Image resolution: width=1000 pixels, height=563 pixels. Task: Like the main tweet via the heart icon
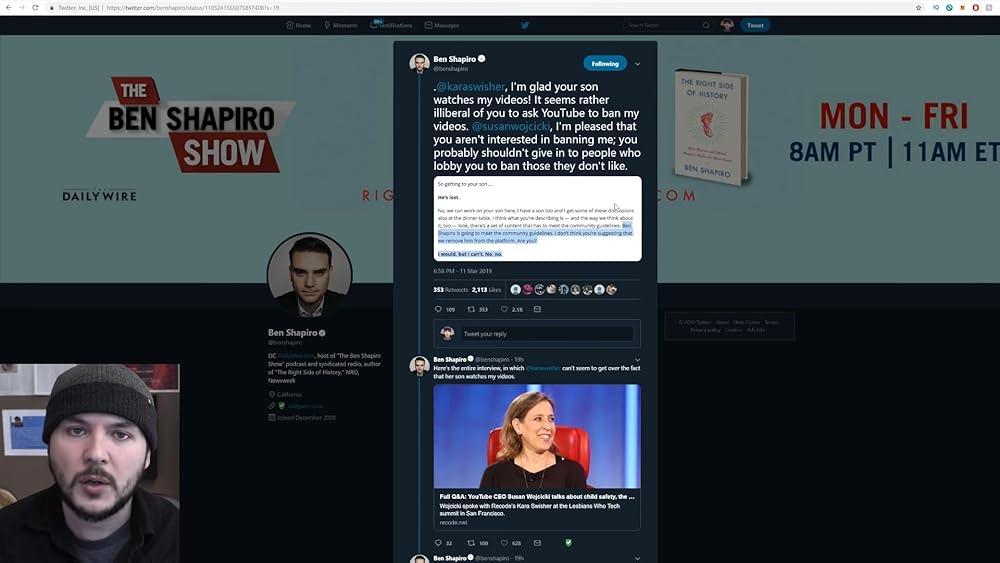click(505, 310)
